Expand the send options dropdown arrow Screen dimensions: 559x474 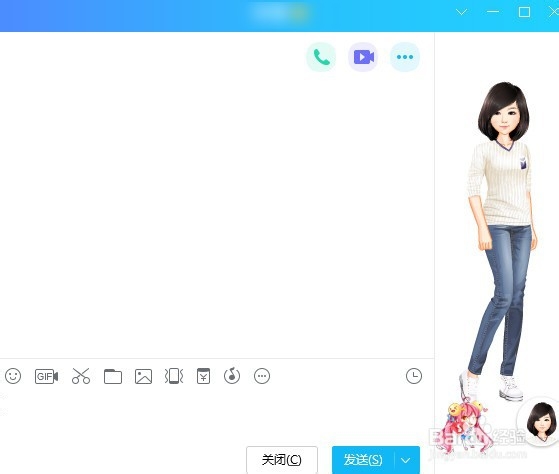pyautogui.click(x=406, y=460)
